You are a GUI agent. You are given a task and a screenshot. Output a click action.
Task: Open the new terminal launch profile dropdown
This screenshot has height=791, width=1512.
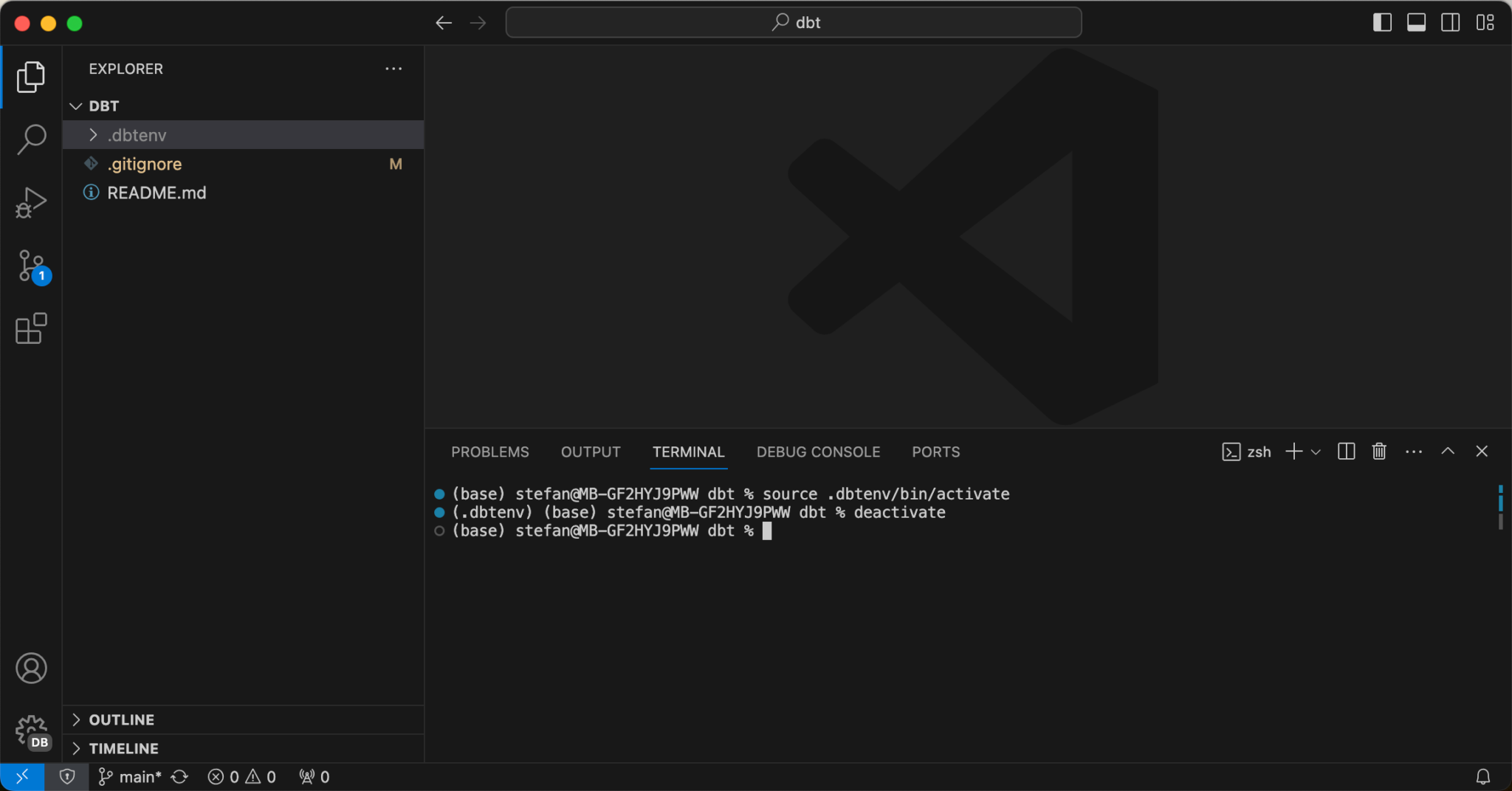pos(1316,452)
